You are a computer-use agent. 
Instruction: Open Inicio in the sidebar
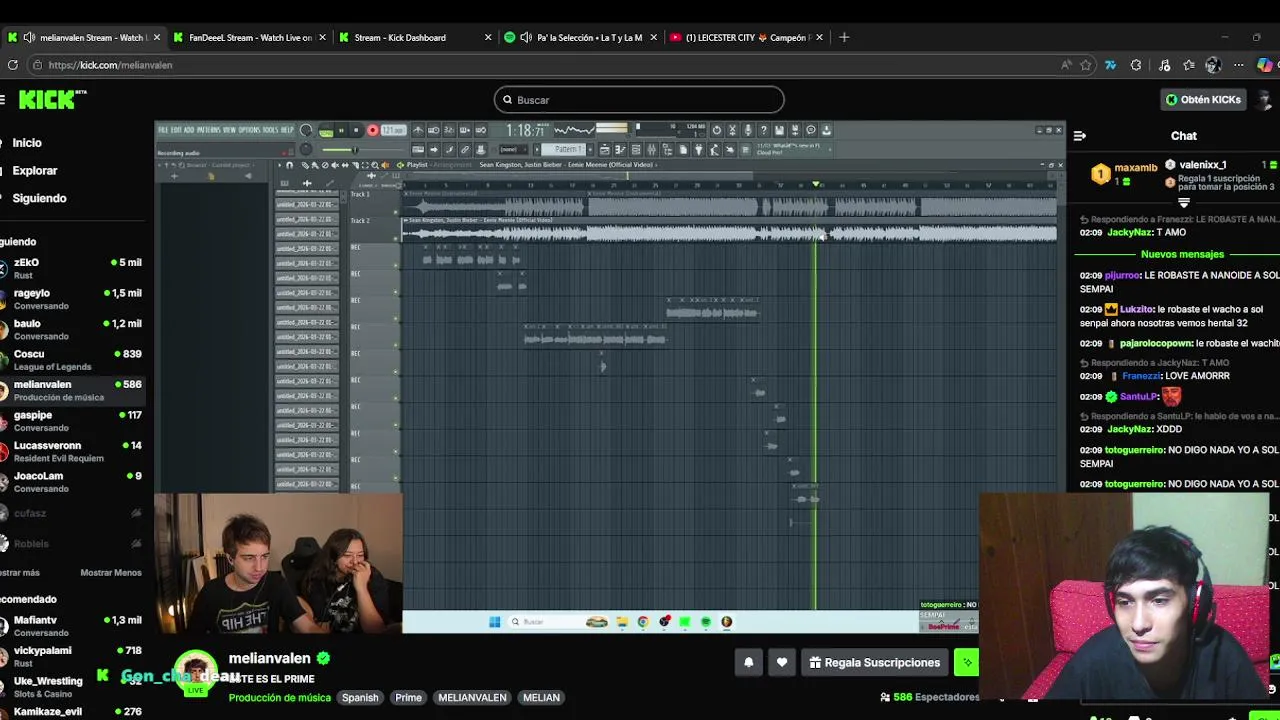(x=27, y=143)
